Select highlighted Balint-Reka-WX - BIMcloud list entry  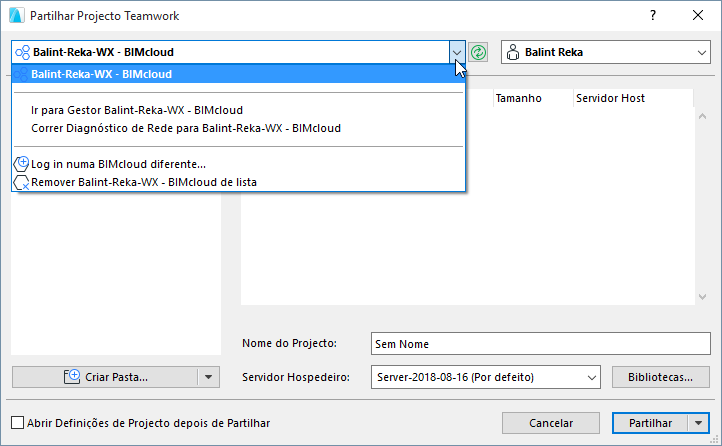click(x=239, y=74)
